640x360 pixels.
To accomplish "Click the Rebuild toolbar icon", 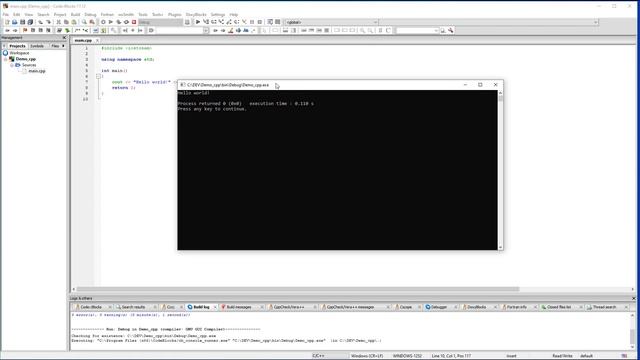I will click(x=126, y=22).
